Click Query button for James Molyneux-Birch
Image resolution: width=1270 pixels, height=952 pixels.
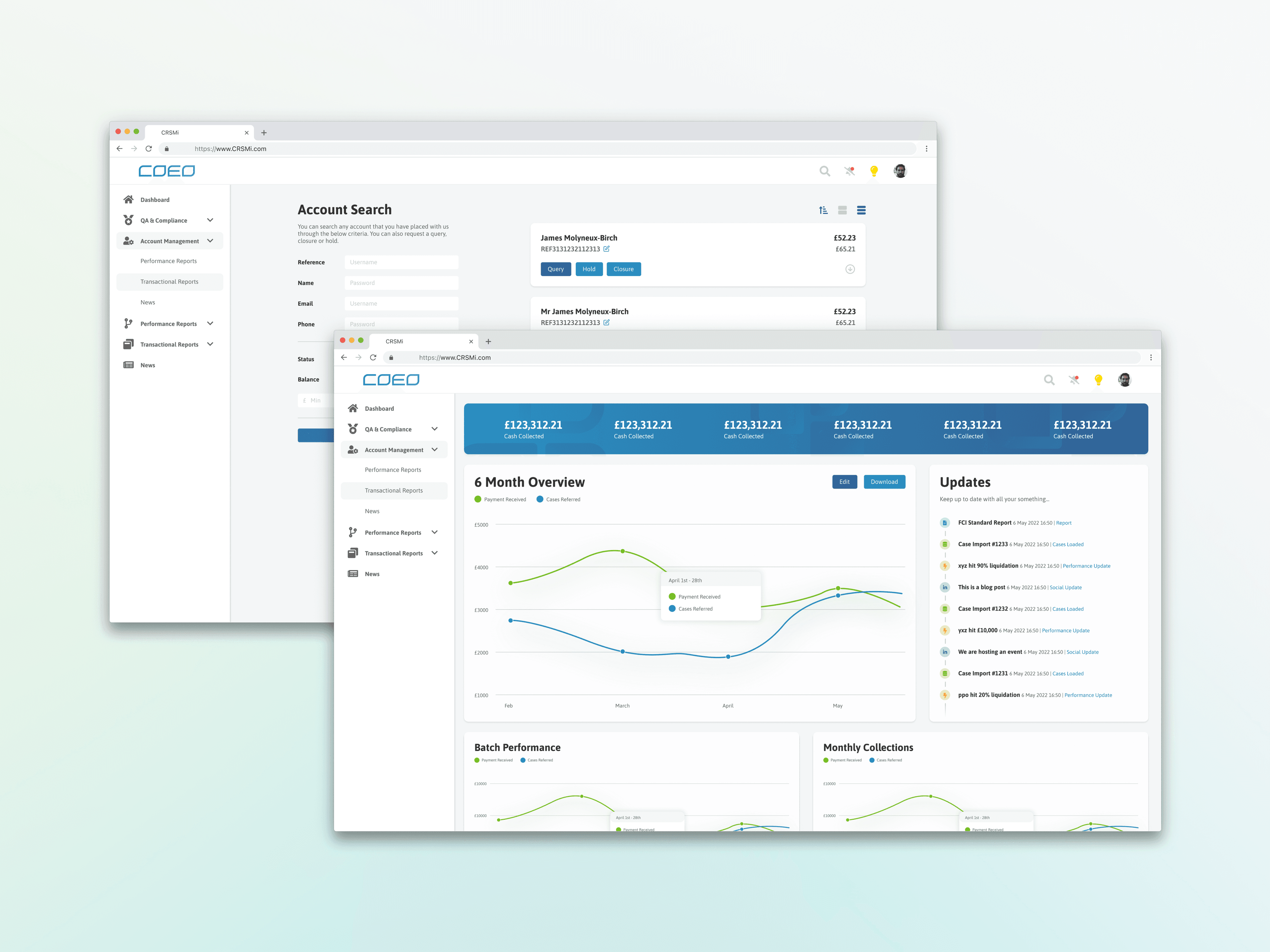click(x=556, y=269)
